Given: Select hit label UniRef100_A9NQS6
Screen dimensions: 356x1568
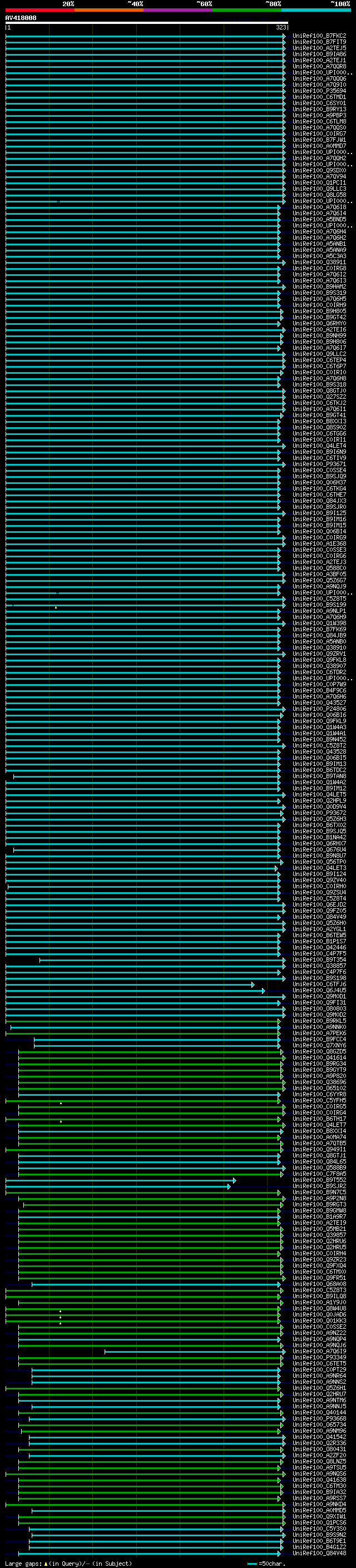Looking at the screenshot, I should pos(319,1473).
